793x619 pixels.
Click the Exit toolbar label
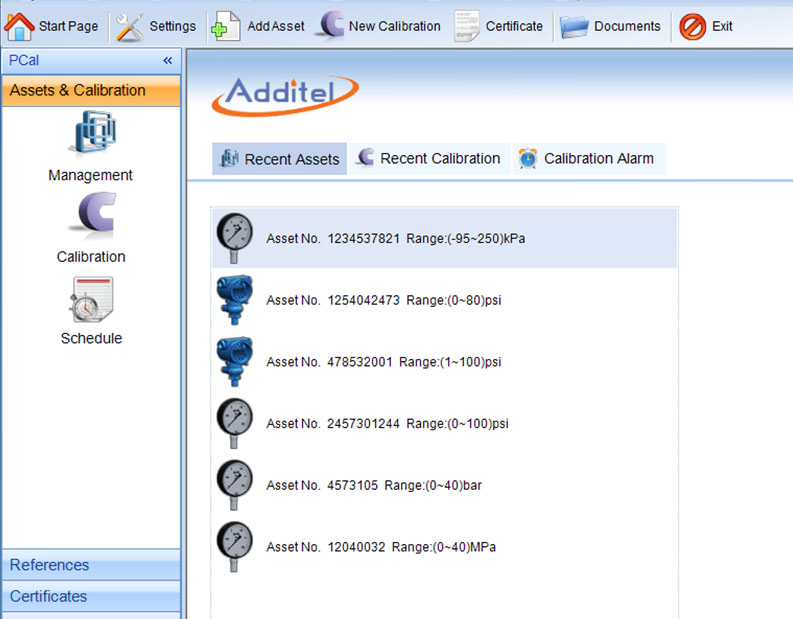(x=722, y=26)
